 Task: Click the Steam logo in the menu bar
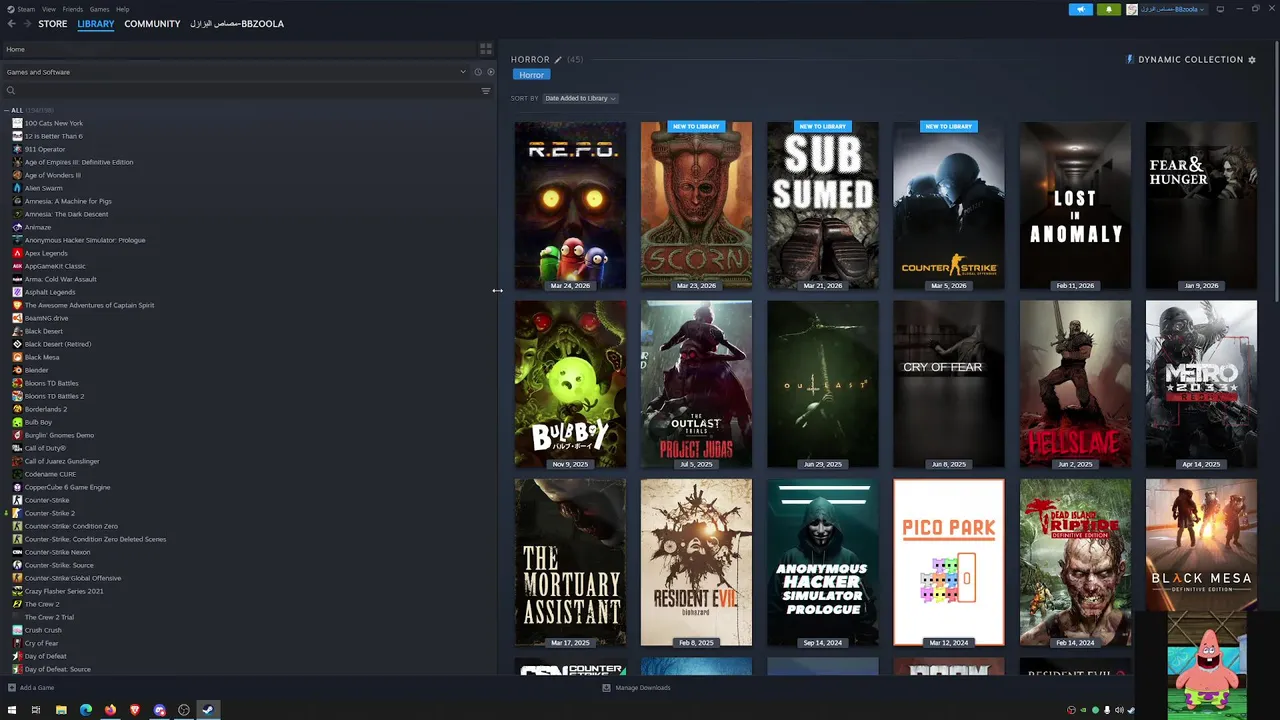coord(10,9)
